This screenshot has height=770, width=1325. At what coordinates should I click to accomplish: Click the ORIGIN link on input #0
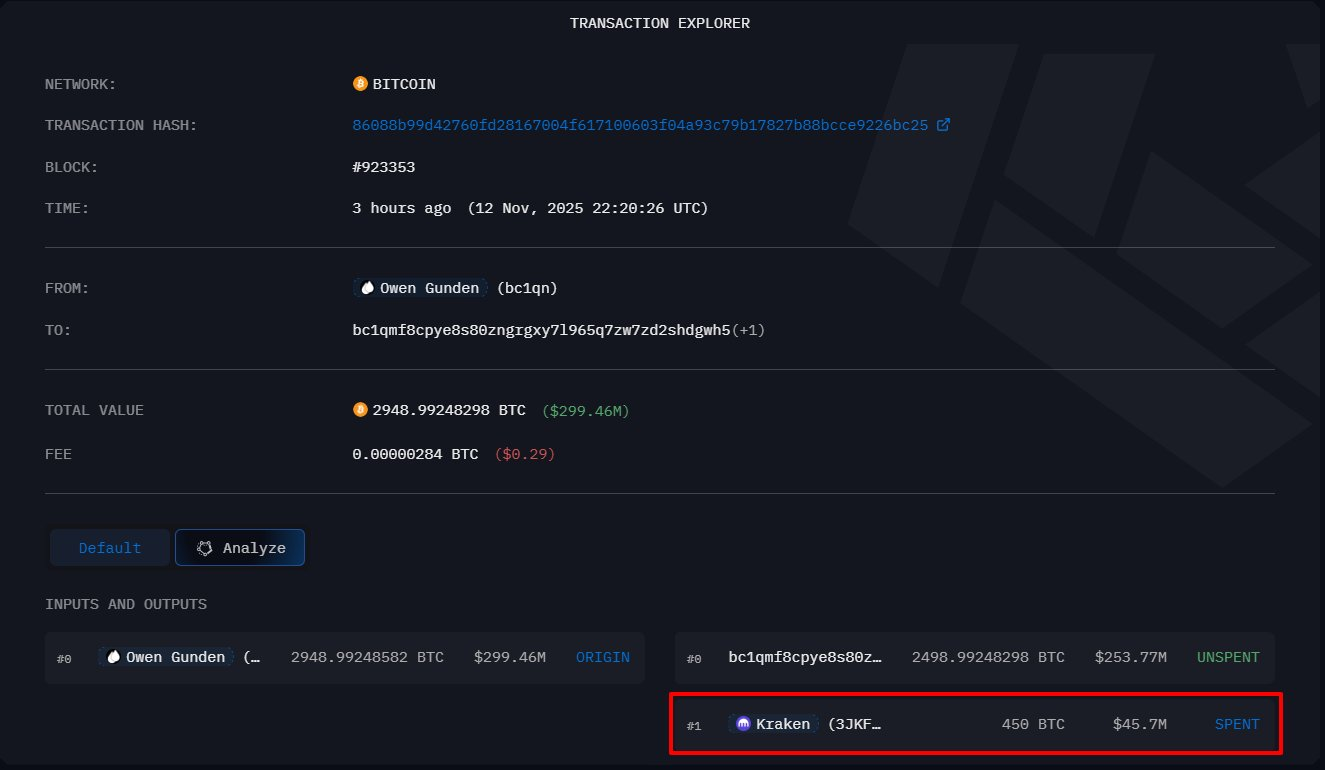[602, 658]
